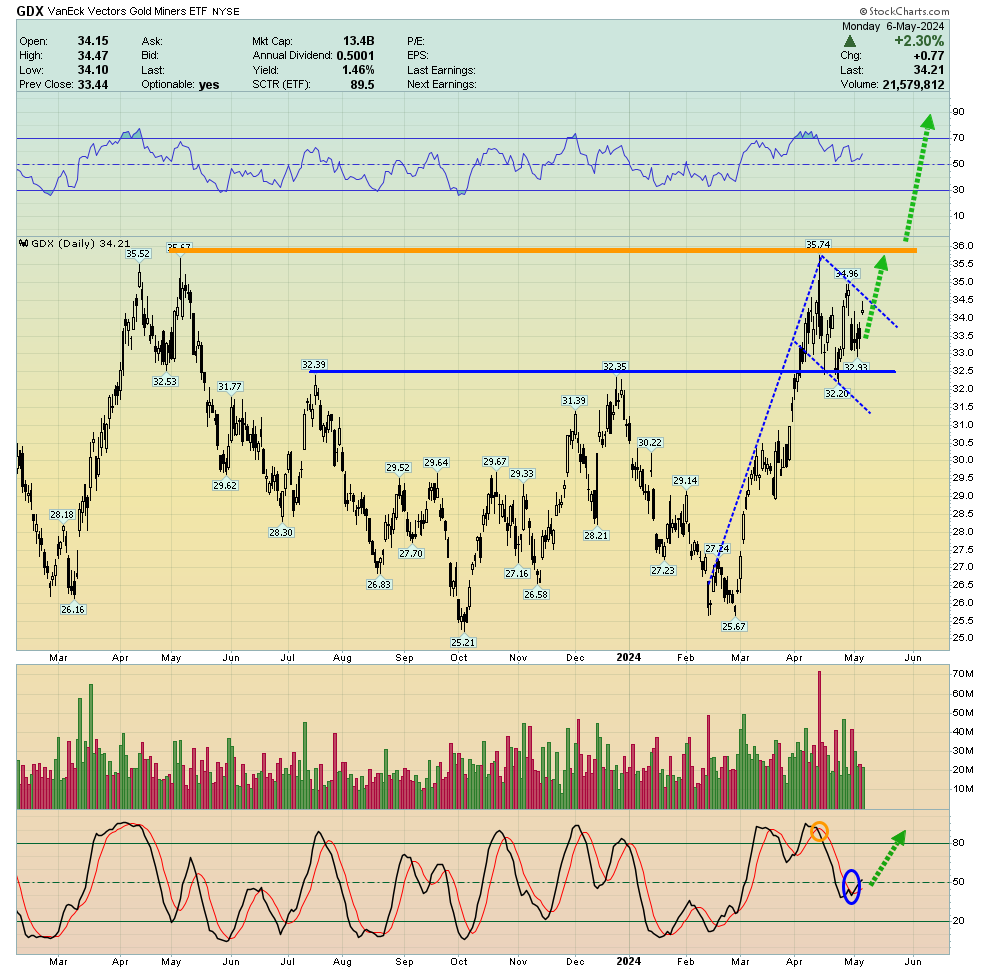Select the GDX (Daily) 34.21 legend text
Image resolution: width=990 pixels, height=970 pixels.
(x=81, y=243)
